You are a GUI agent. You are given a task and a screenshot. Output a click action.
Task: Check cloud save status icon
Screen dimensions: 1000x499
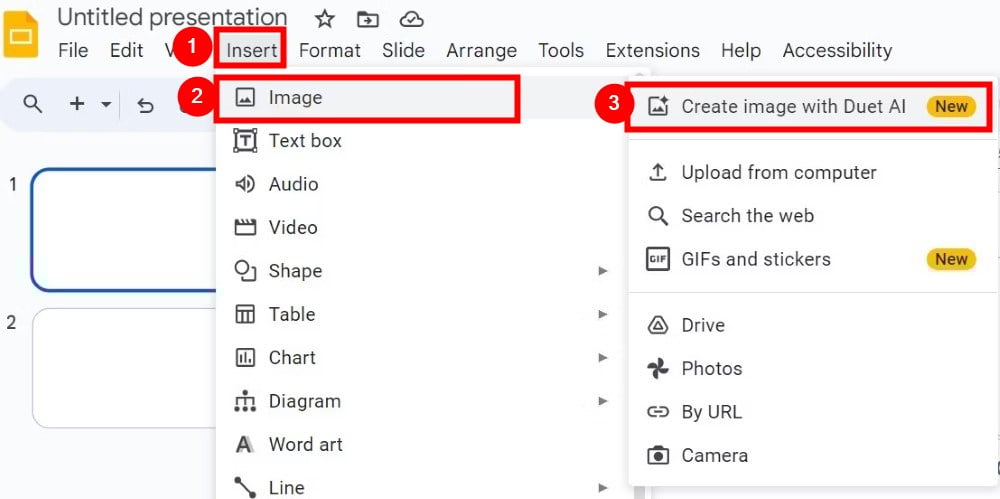[x=411, y=20]
